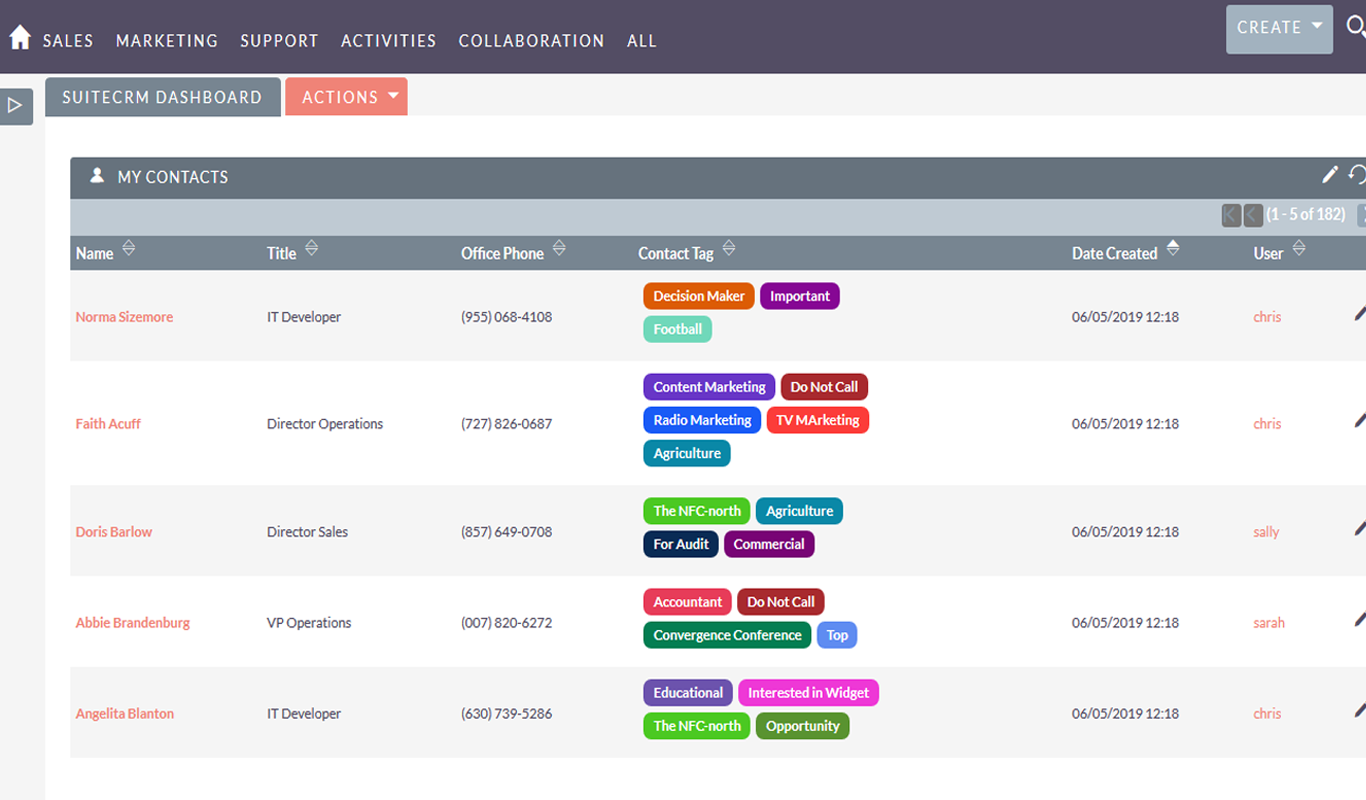Click the inline edit pencil for Norma Sizemore
The height and width of the screenshot is (800, 1366).
click(x=1362, y=312)
